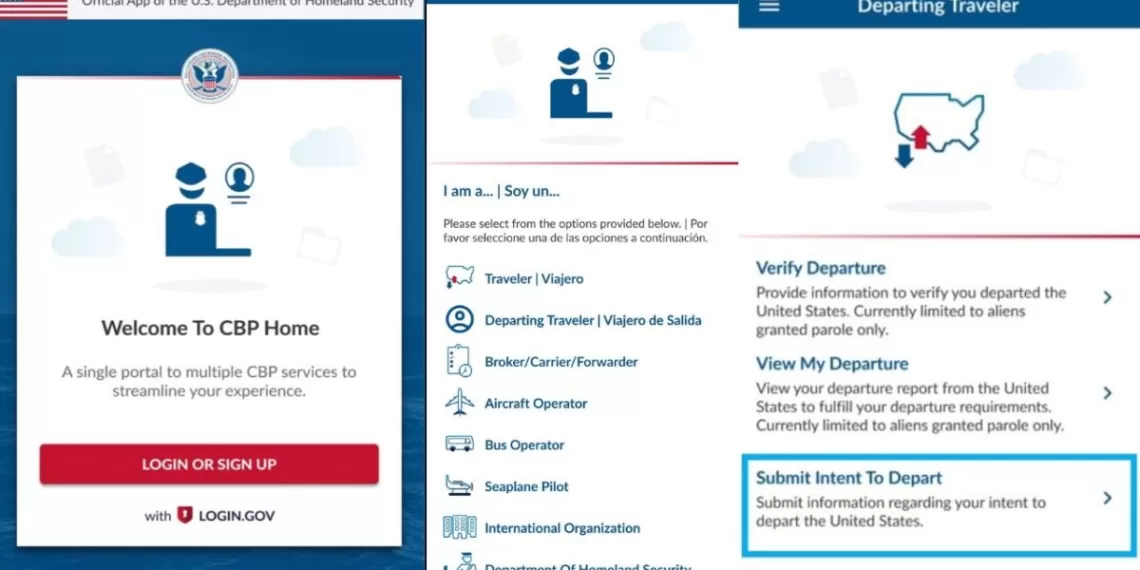
Task: Expand Submit Intent To Depart chevron arrow
Action: point(1107,498)
